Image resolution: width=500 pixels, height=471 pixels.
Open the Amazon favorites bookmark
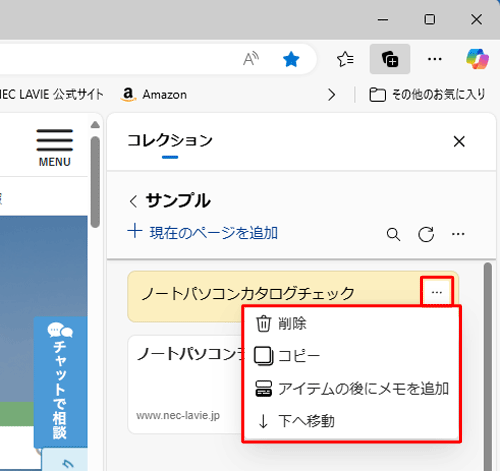pos(154,95)
